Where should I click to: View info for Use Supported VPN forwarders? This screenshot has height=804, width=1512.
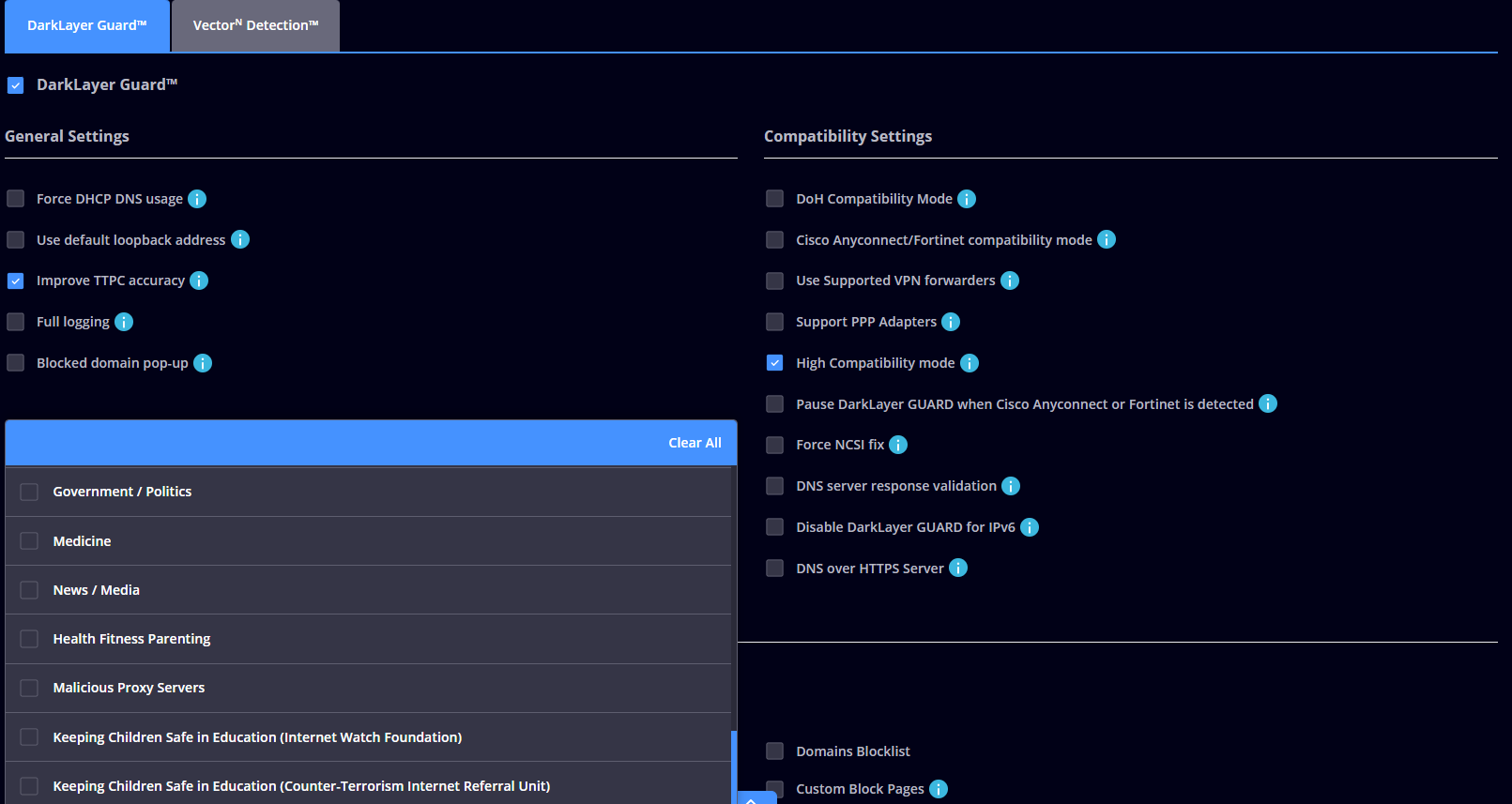click(x=1010, y=281)
